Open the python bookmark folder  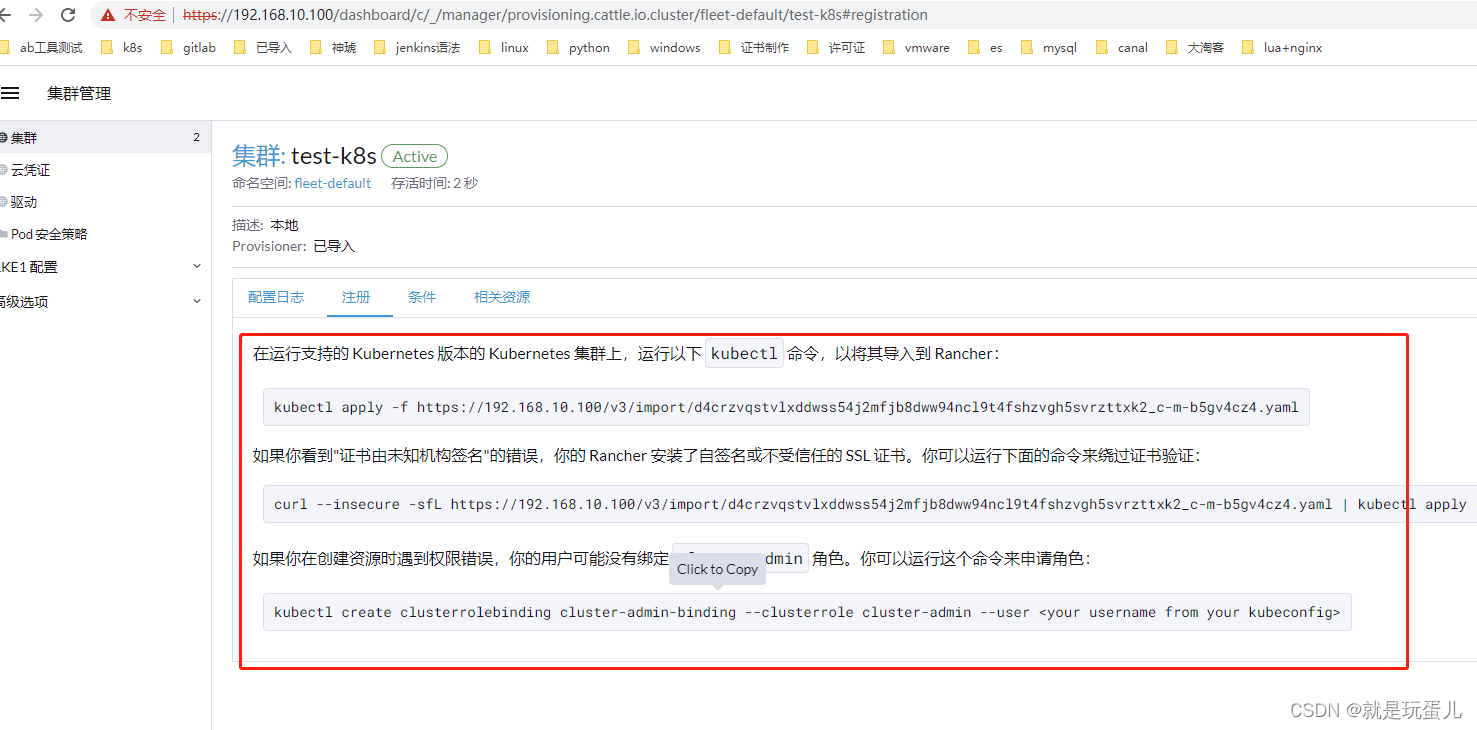[579, 47]
